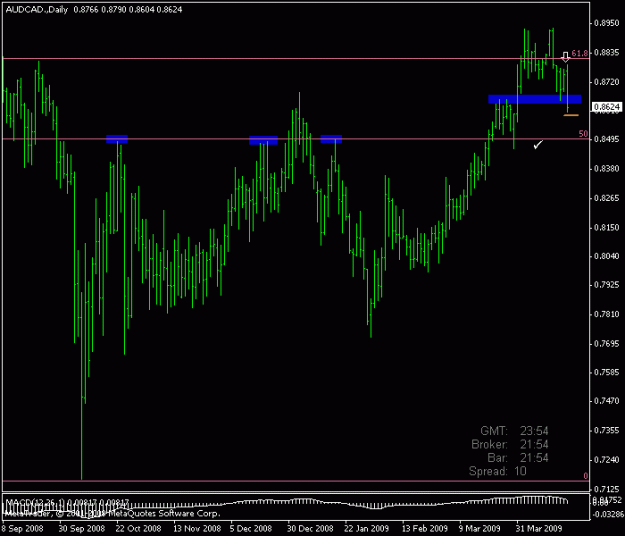Click the Broker 21:54 time readout

tap(510, 444)
